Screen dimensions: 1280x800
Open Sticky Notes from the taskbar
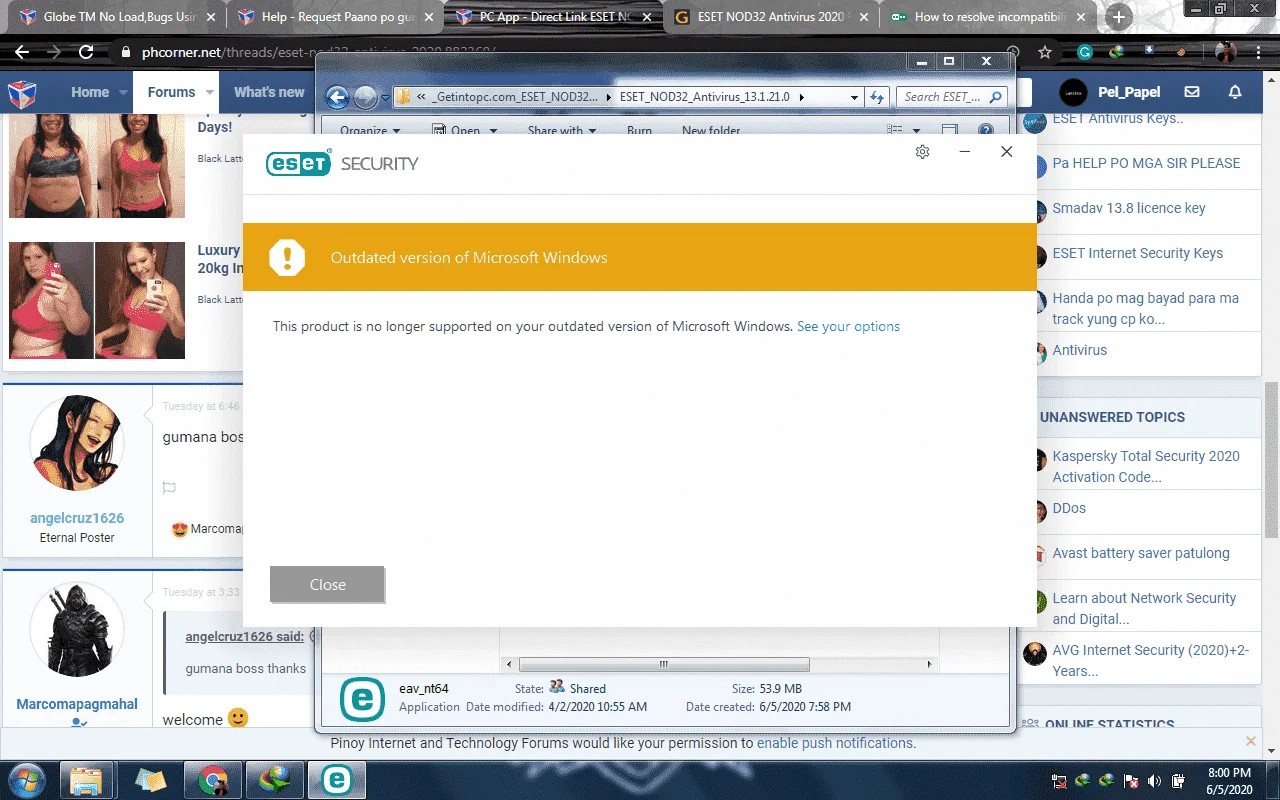[x=151, y=780]
